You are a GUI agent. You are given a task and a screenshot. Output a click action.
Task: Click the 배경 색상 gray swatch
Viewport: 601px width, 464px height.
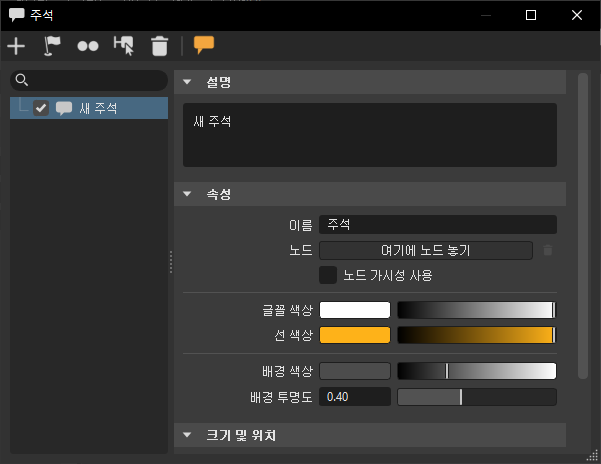pos(355,371)
